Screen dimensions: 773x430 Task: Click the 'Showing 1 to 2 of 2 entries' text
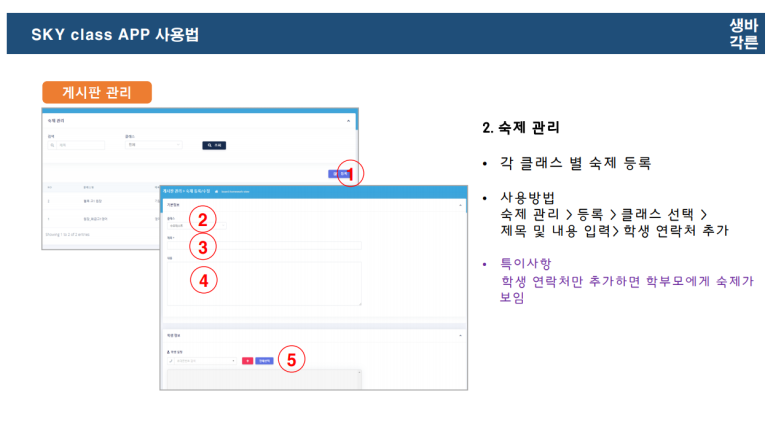tap(68, 235)
